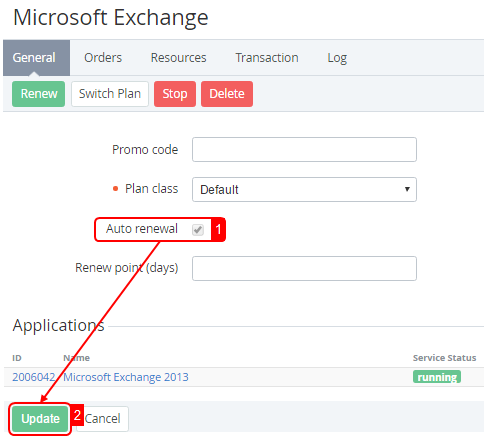Switch to the Orders tab
Image resolution: width=484 pixels, height=439 pixels.
tap(103, 58)
